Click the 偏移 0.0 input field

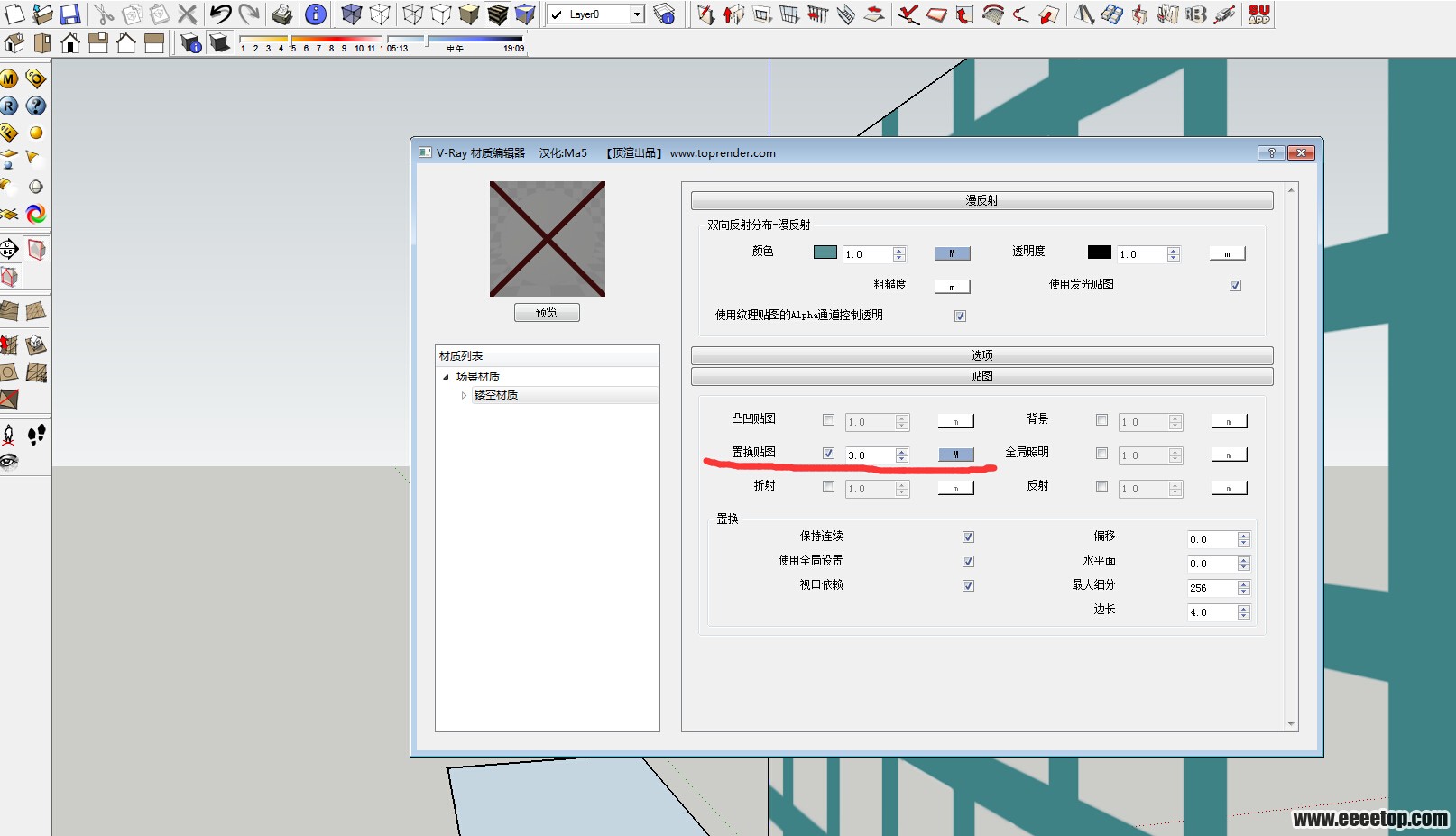click(1212, 539)
